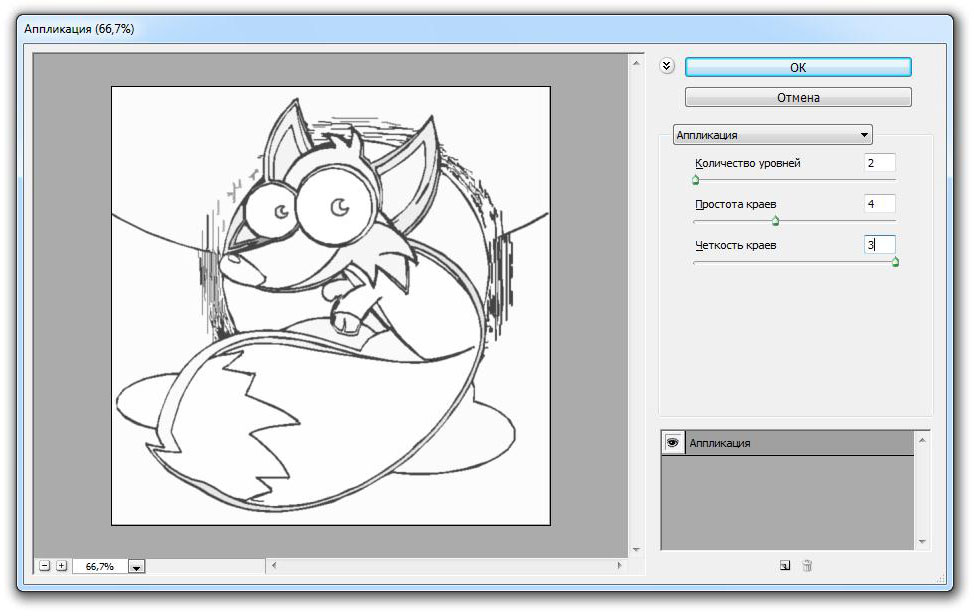Click the Простота краев value field

pos(880,204)
